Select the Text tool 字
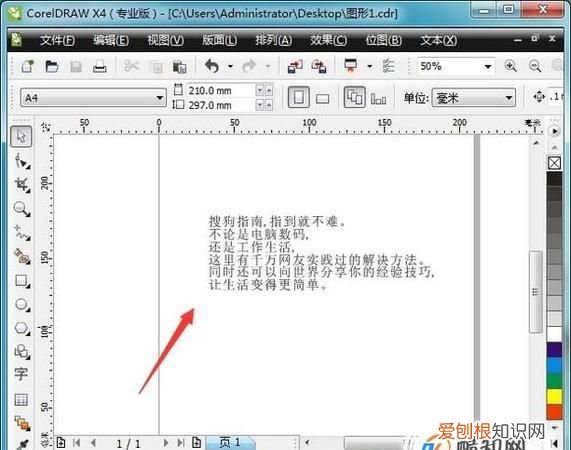 [x=21, y=375]
